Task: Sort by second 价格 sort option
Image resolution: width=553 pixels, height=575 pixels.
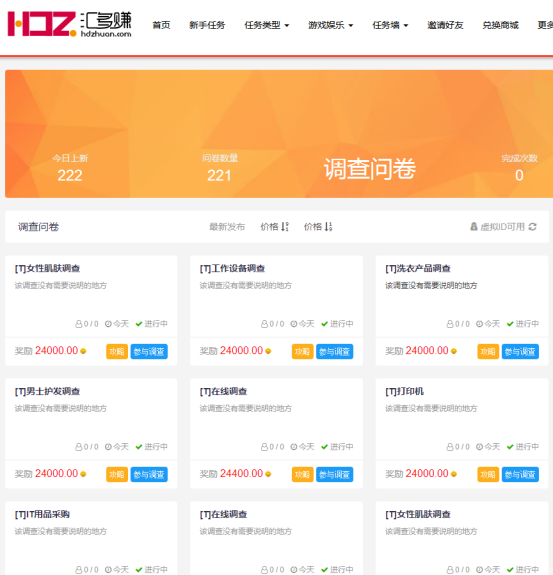Action: coord(318,227)
